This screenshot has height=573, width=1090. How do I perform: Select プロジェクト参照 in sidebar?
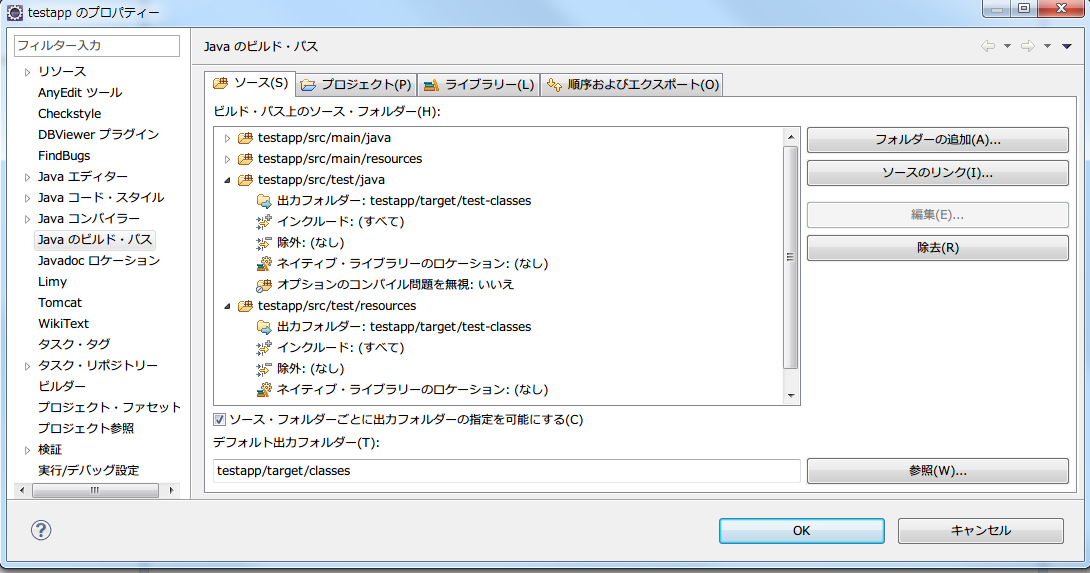(86, 428)
